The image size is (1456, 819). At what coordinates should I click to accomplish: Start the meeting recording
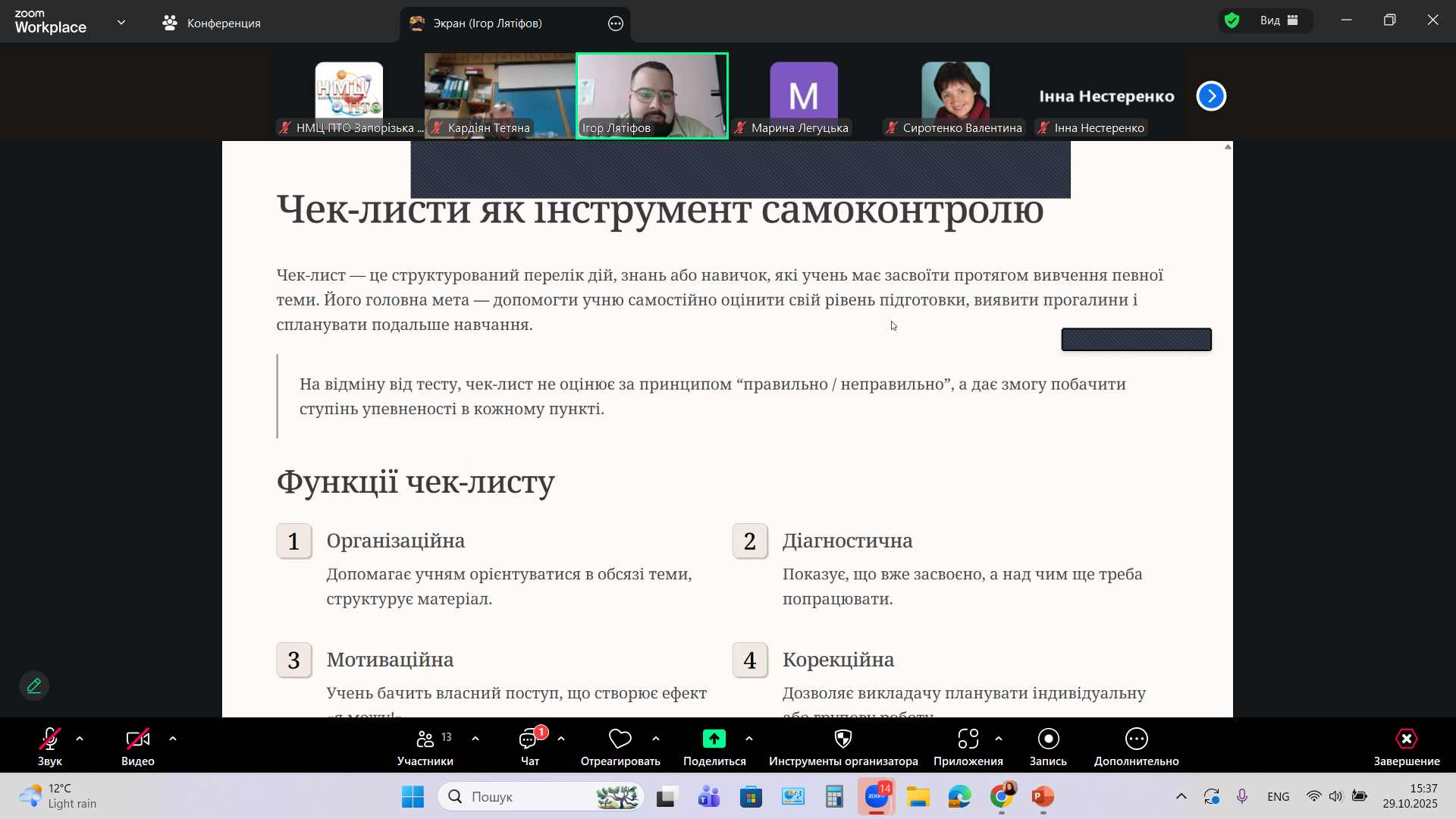coord(1048,739)
